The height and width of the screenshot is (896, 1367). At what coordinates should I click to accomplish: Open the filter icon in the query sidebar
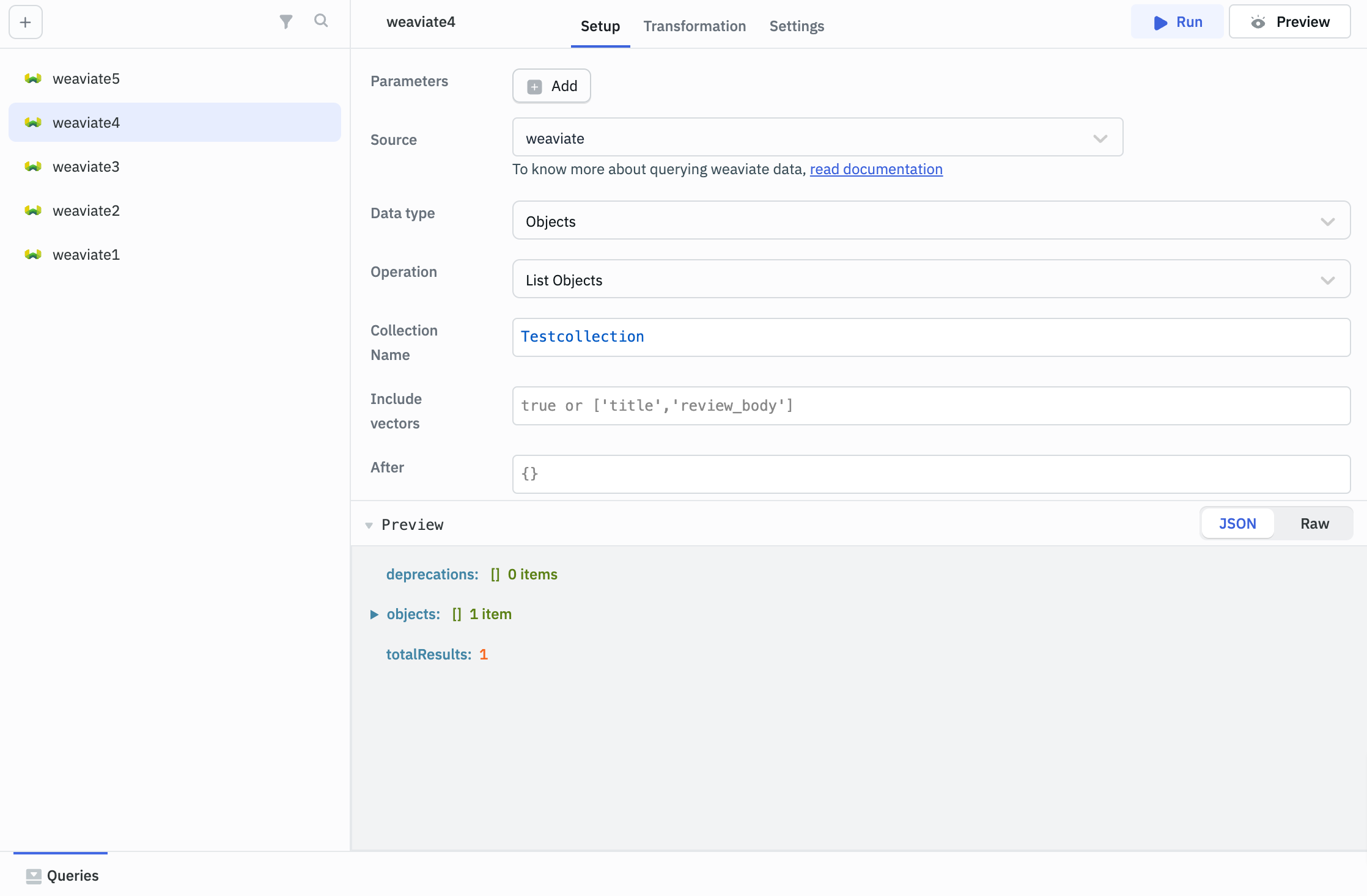[x=286, y=21]
